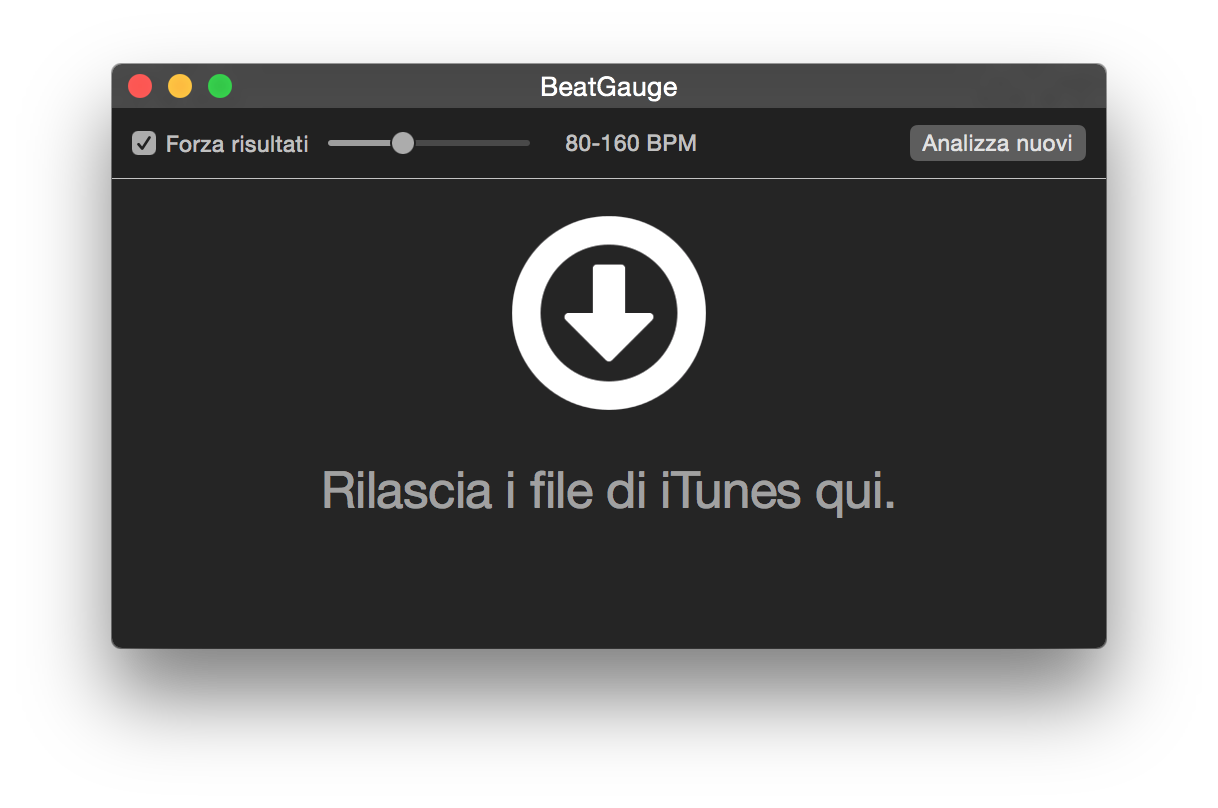Click the slider track right of the handle
This screenshot has width=1218, height=808.
(470, 143)
